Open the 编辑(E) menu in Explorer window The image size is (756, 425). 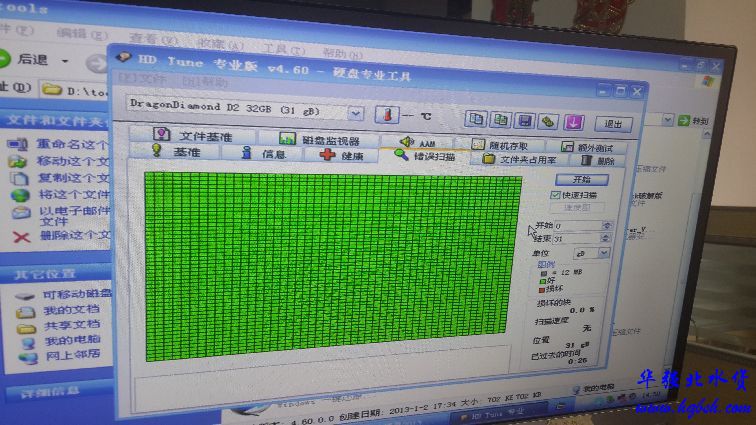[x=81, y=33]
